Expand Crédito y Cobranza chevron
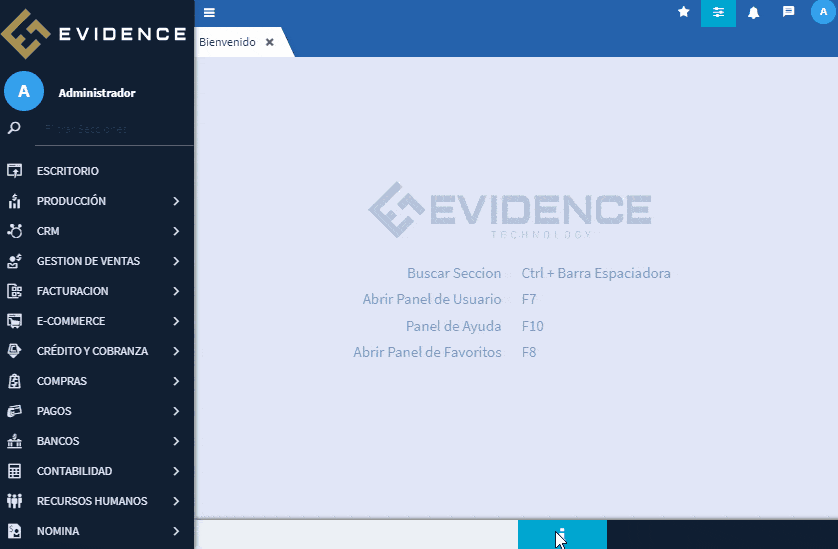The width and height of the screenshot is (838, 549). pos(176,351)
